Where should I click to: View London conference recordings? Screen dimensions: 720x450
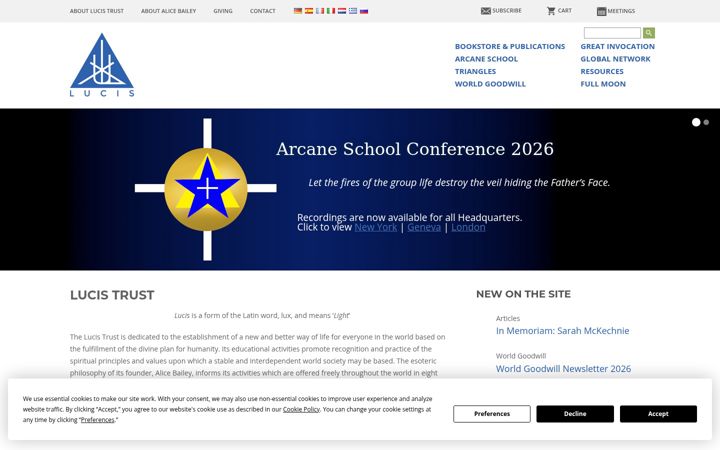pyautogui.click(x=468, y=227)
